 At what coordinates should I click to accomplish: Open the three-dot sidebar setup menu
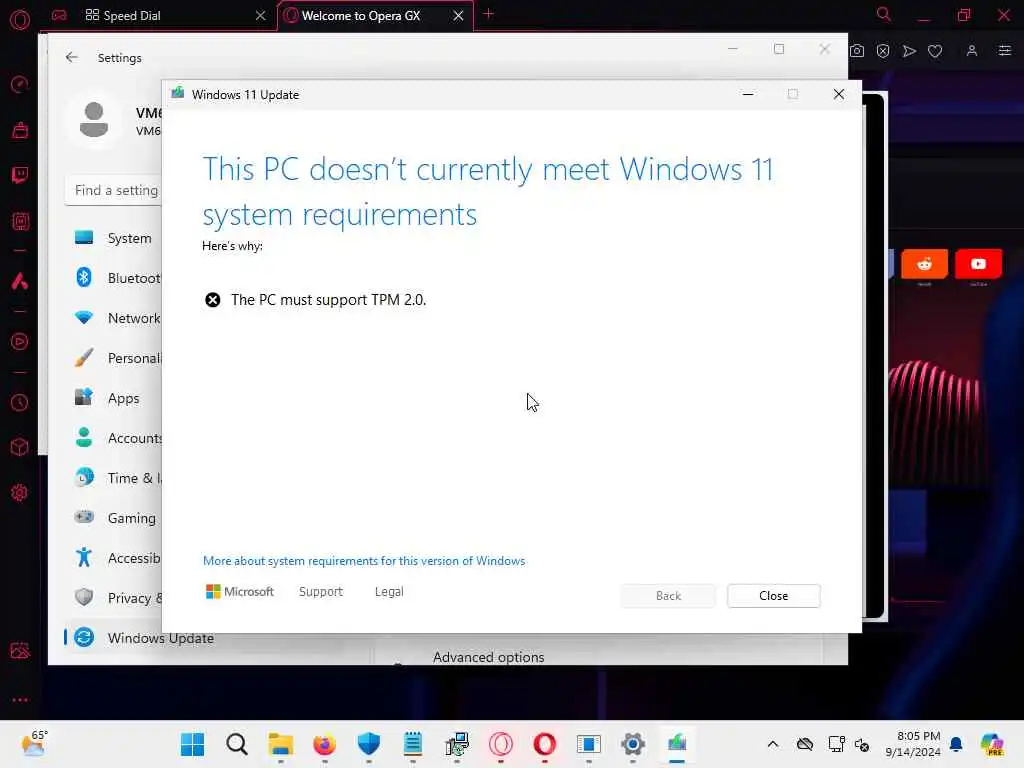(x=20, y=699)
